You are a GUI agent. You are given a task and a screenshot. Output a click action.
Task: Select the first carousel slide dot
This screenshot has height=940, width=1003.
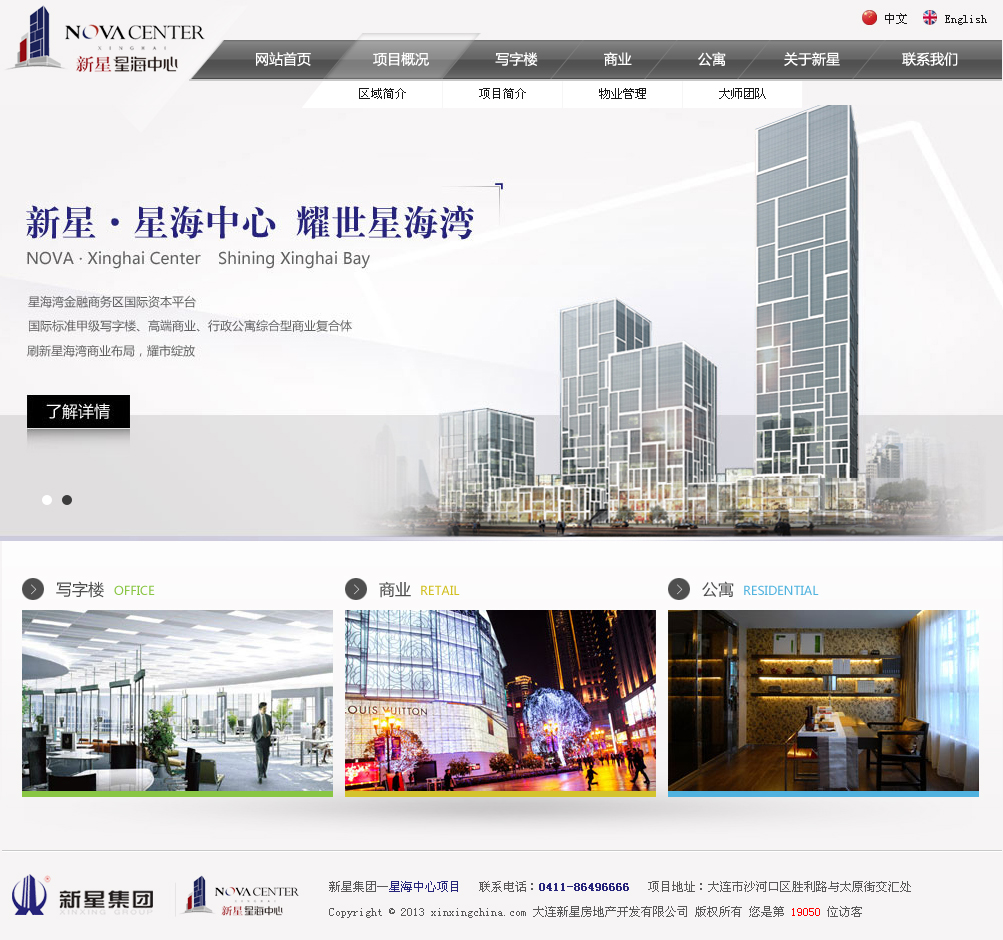[47, 500]
